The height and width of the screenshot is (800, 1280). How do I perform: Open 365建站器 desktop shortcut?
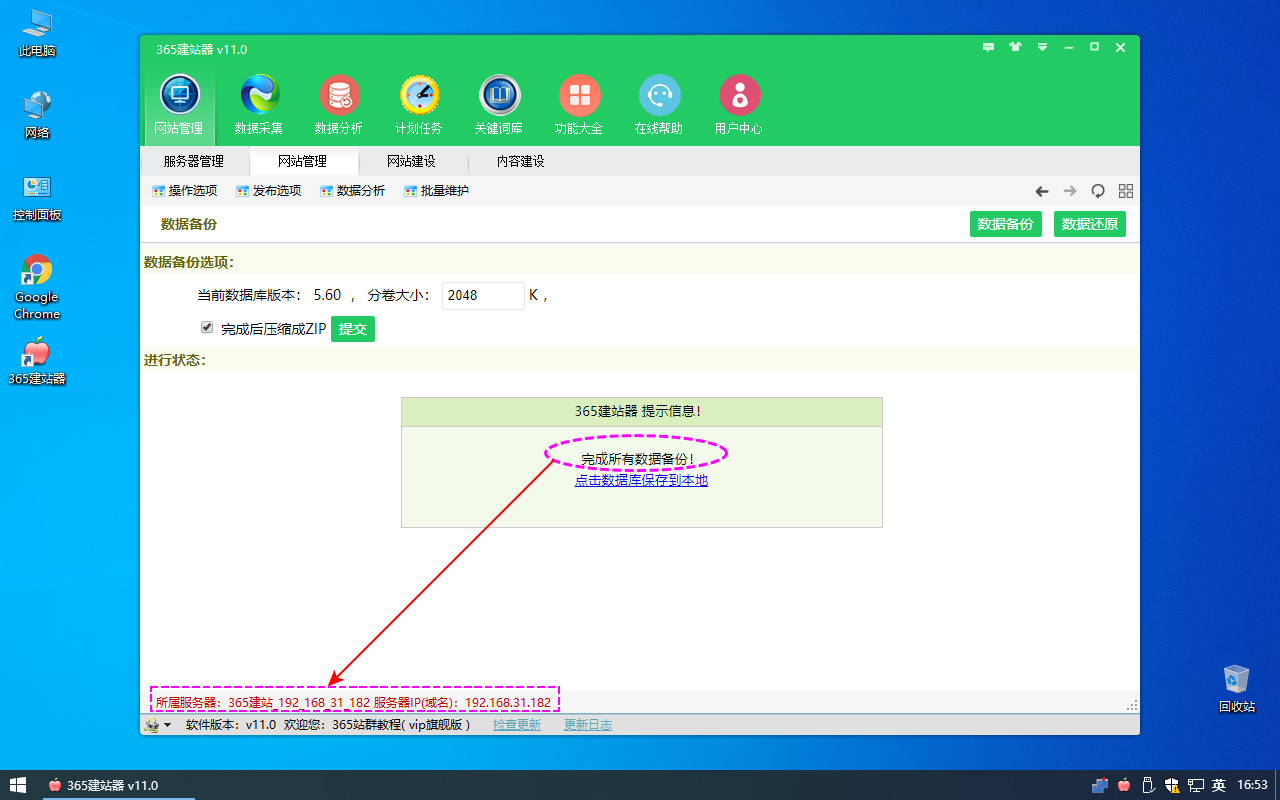coord(37,362)
